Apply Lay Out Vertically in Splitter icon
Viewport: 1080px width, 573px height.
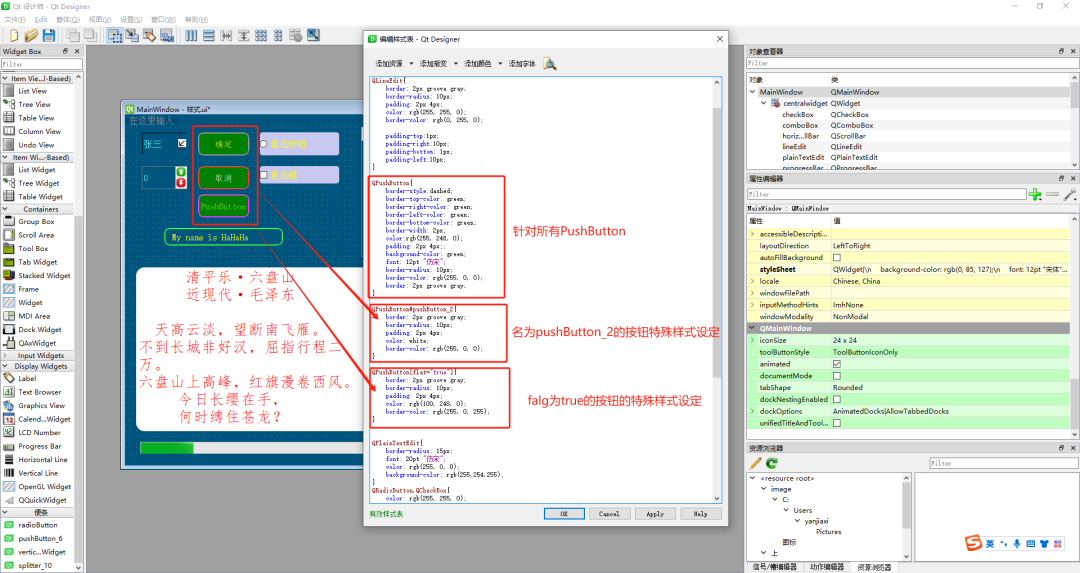[x=244, y=35]
